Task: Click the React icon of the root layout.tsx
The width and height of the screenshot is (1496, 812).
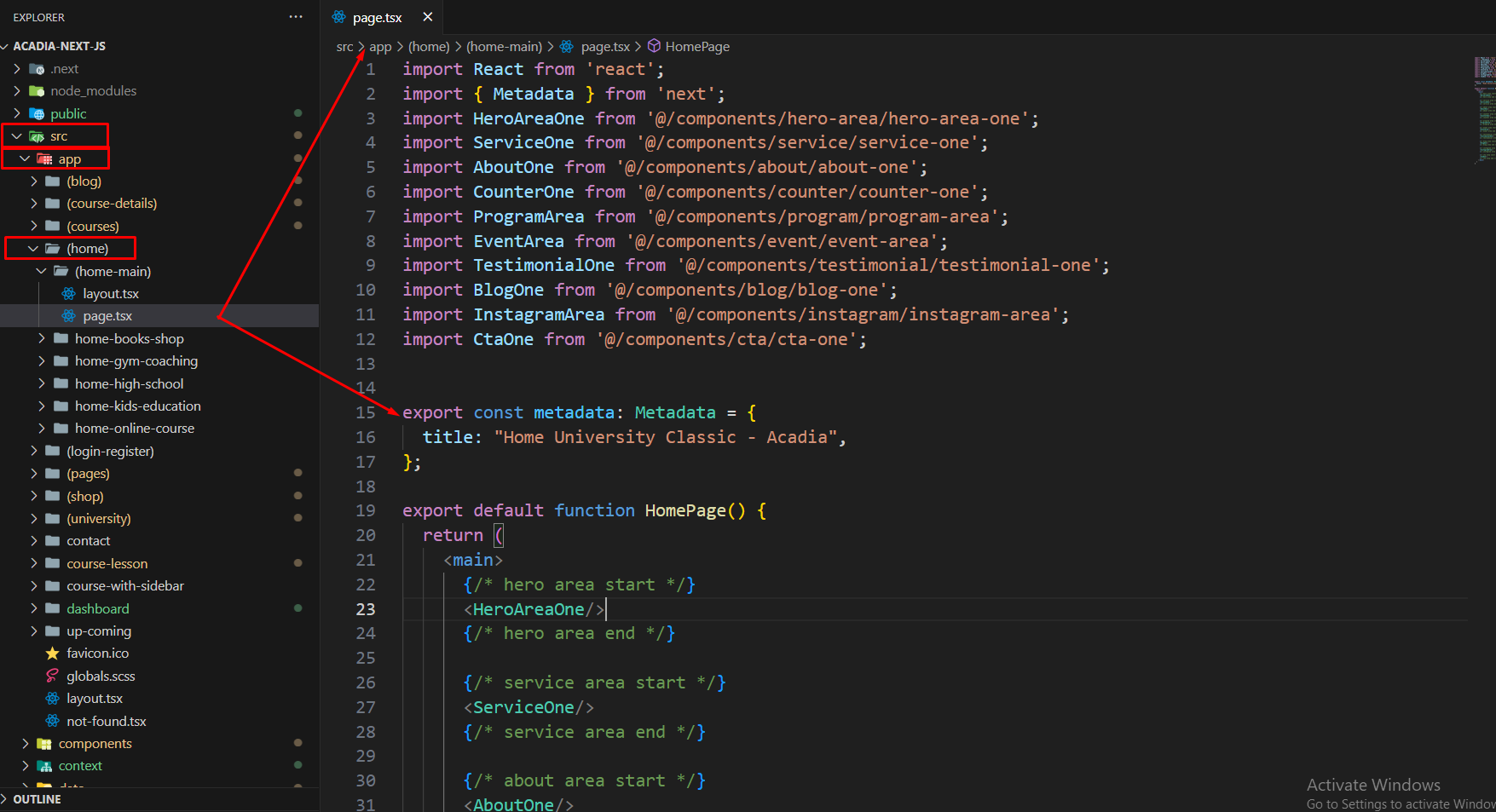Action: point(53,699)
